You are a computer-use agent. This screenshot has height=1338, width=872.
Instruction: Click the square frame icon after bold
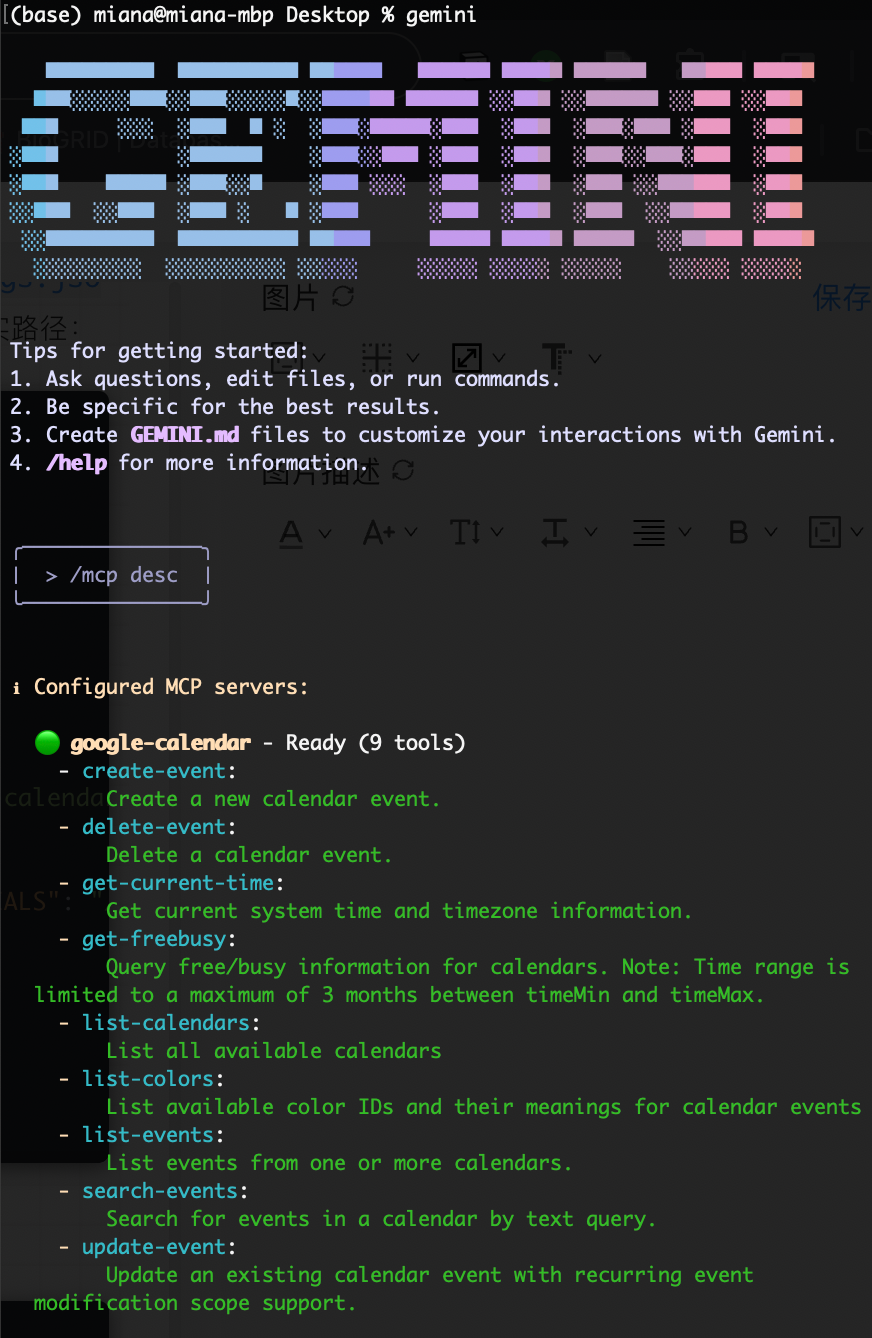click(824, 533)
